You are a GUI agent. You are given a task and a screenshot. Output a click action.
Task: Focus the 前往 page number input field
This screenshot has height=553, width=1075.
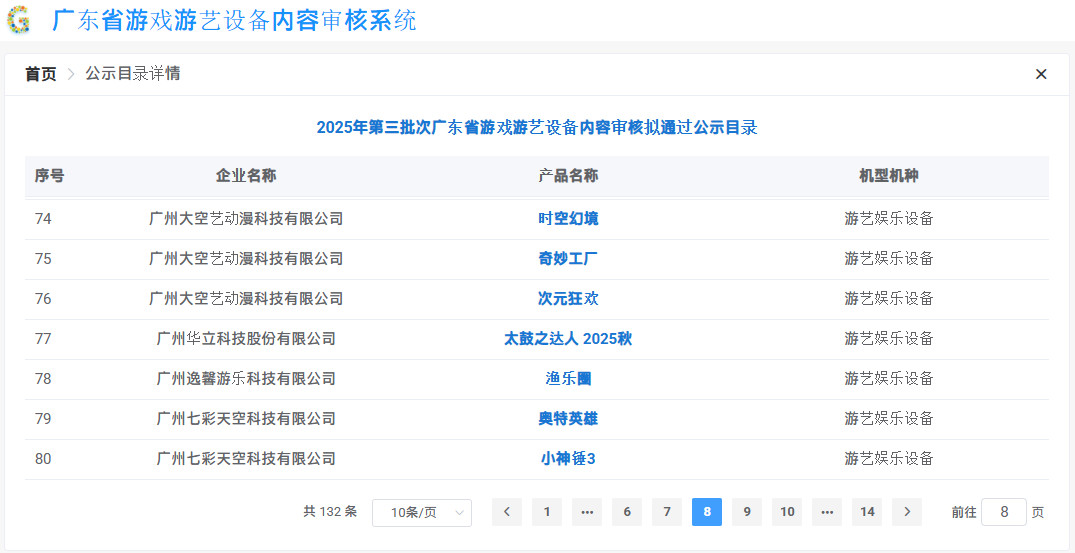[x=1004, y=512]
